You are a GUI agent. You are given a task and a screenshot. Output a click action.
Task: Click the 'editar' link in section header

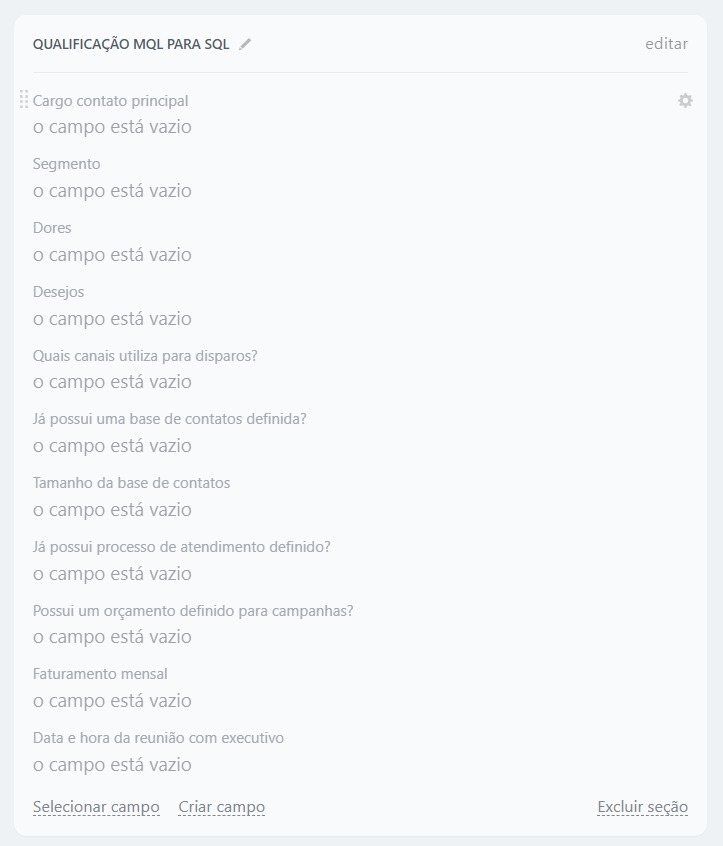[666, 44]
